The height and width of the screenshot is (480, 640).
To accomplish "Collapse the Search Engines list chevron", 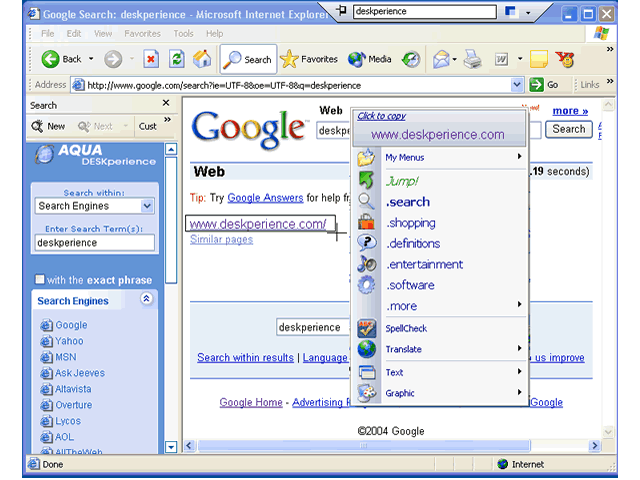I will click(146, 299).
